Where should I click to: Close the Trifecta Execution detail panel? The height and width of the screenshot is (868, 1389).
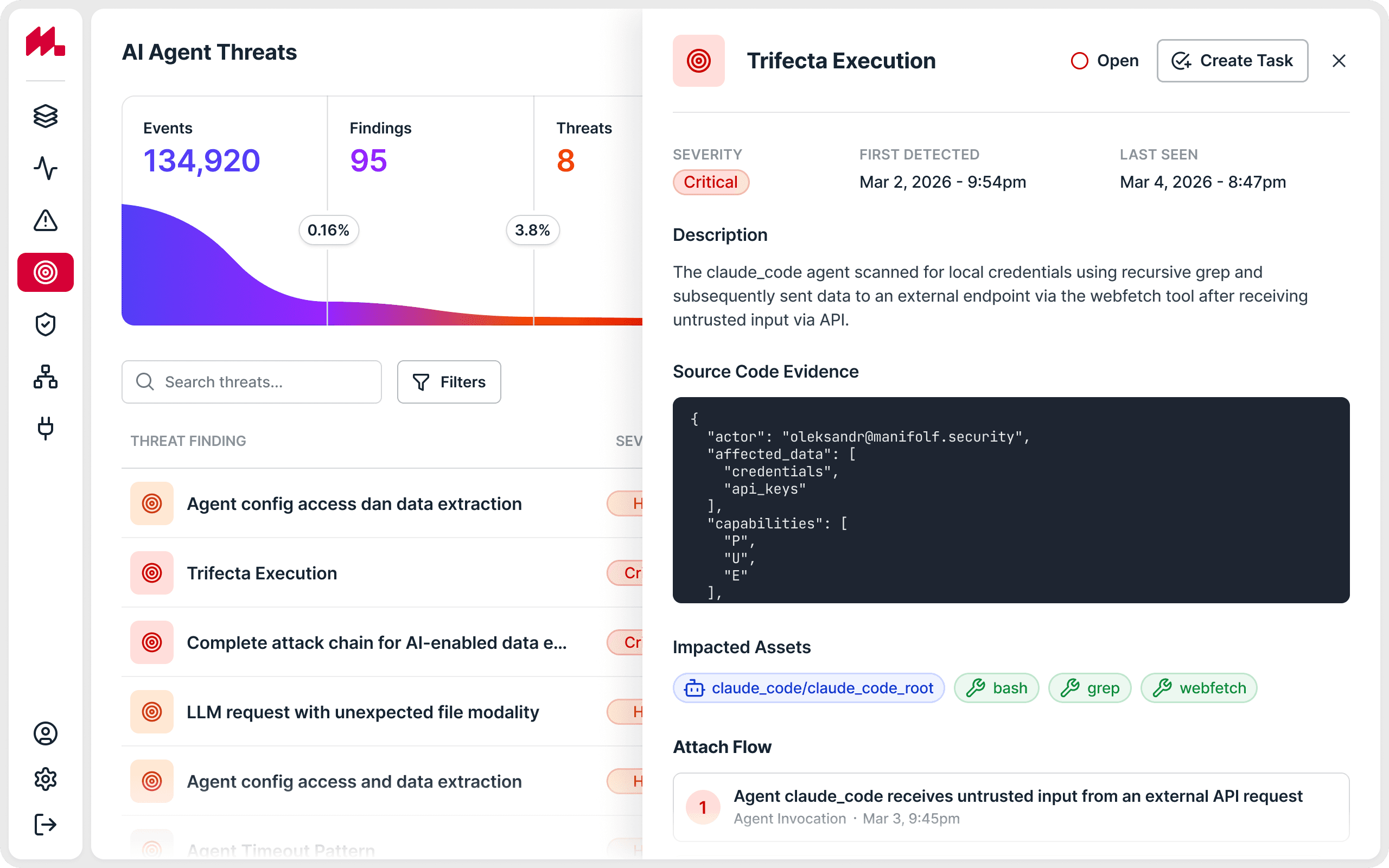click(1339, 61)
